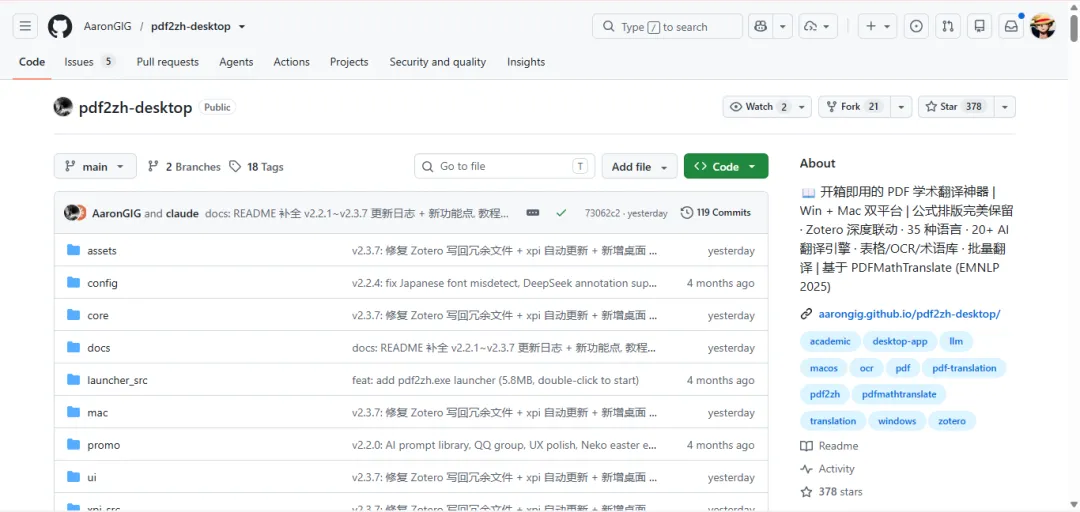
Task: Switch to the Actions tab
Action: pos(291,62)
